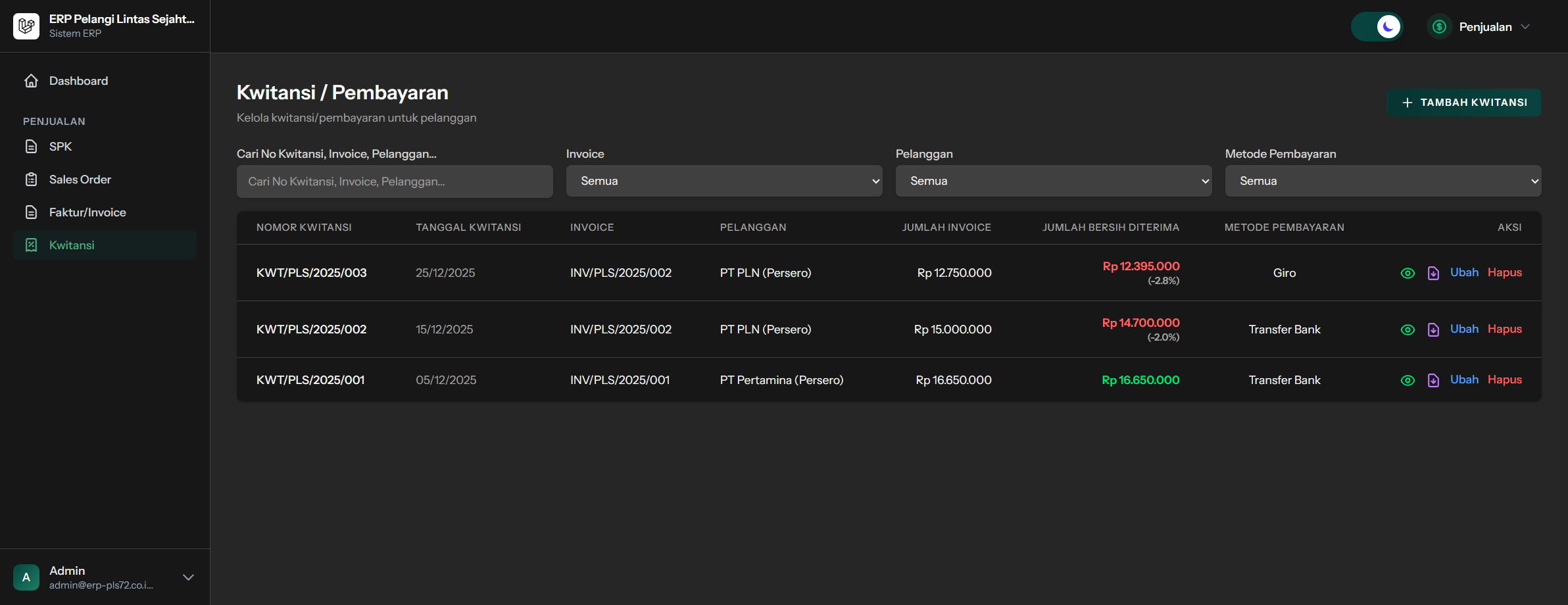This screenshot has width=1568, height=605.
Task: Download PDF for kwitansi KWT/PLS/2025/002
Action: (x=1433, y=329)
